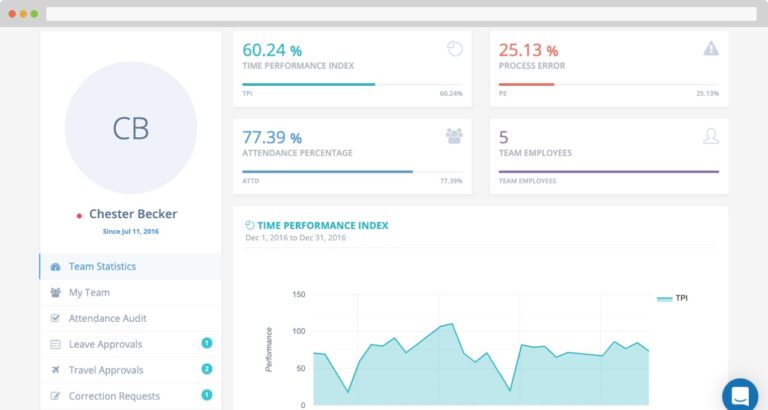
Task: Open the Team Statistics menu item
Action: 102,267
